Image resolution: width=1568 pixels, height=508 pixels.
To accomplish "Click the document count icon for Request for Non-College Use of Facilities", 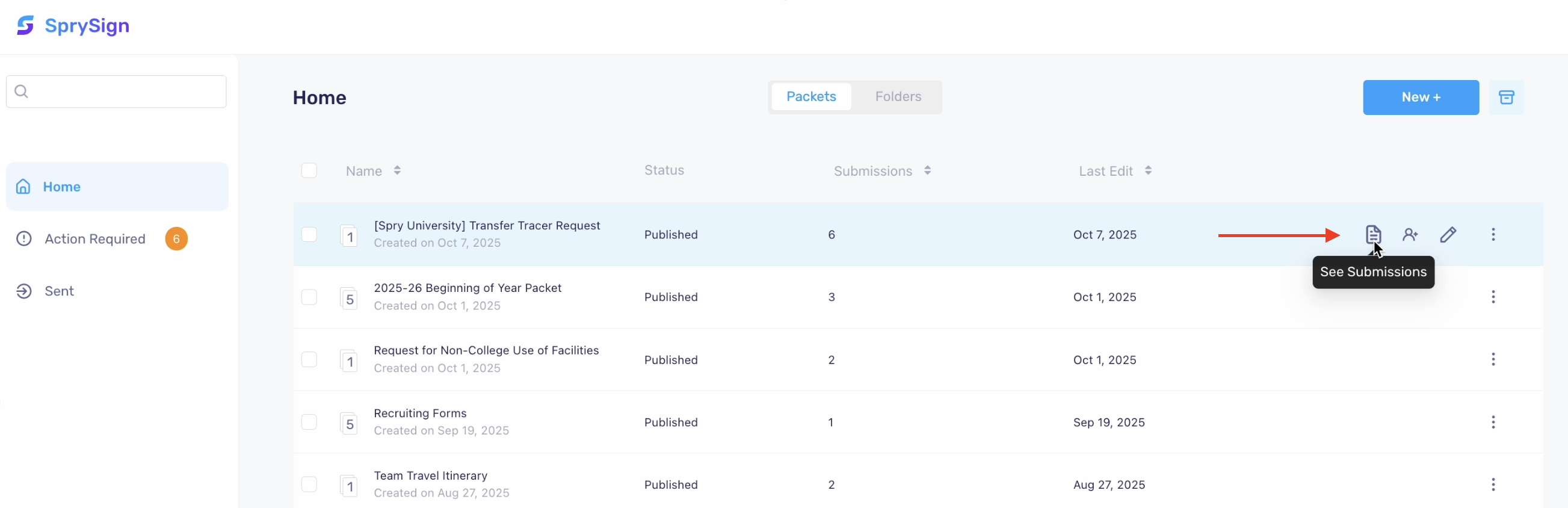I will point(349,361).
